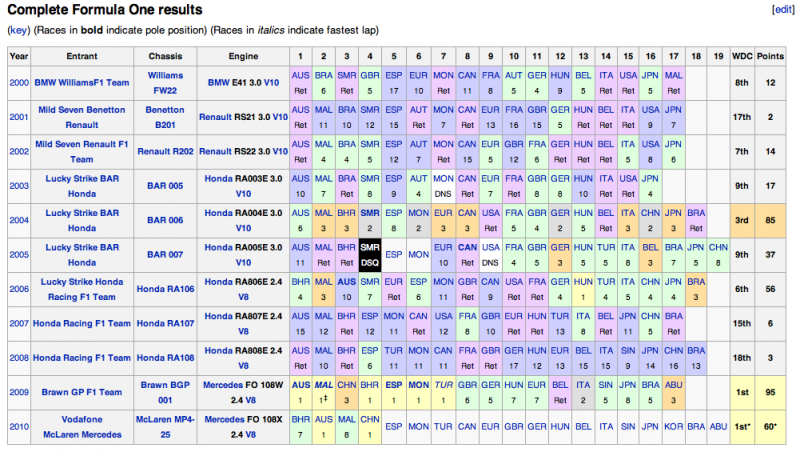This screenshot has height=452, width=800.
Task: Click the McLaren MP4-25 chassis link
Action: point(165,427)
